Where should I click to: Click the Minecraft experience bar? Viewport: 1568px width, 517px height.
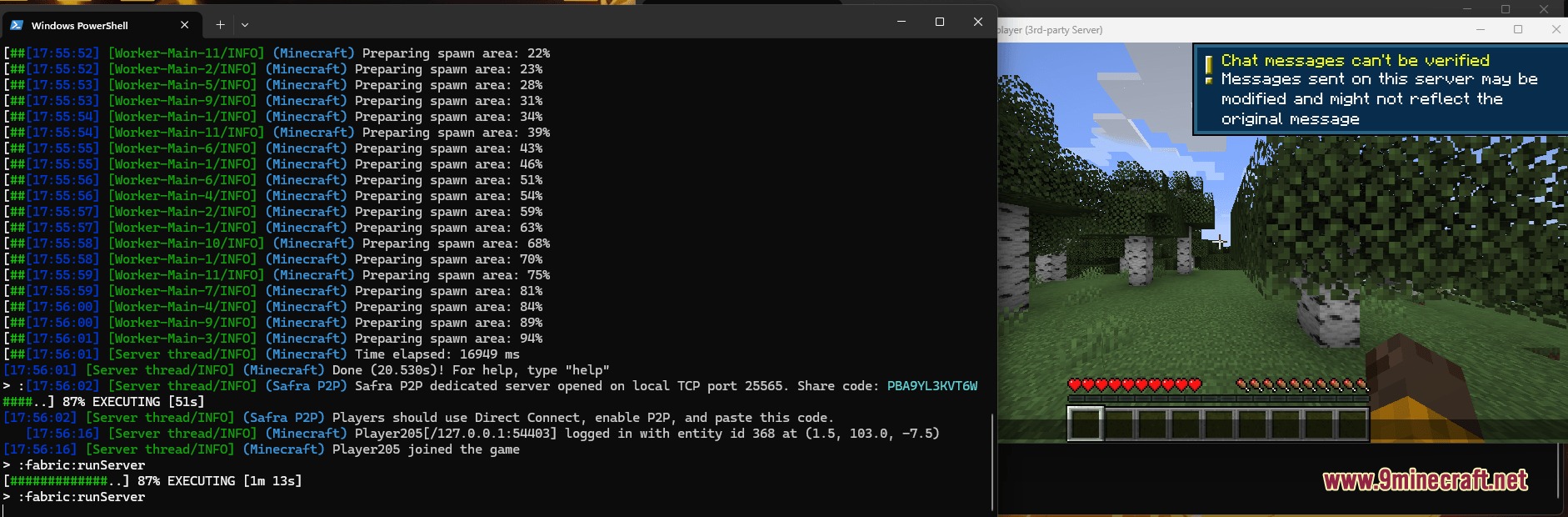click(x=1218, y=399)
